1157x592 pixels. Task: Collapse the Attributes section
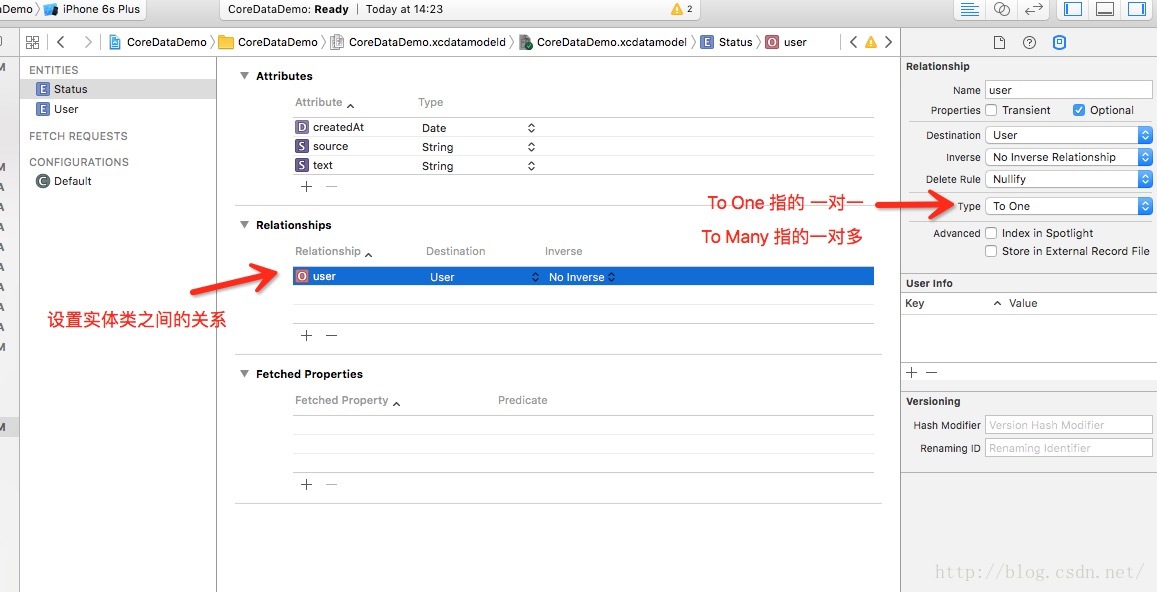pyautogui.click(x=245, y=76)
